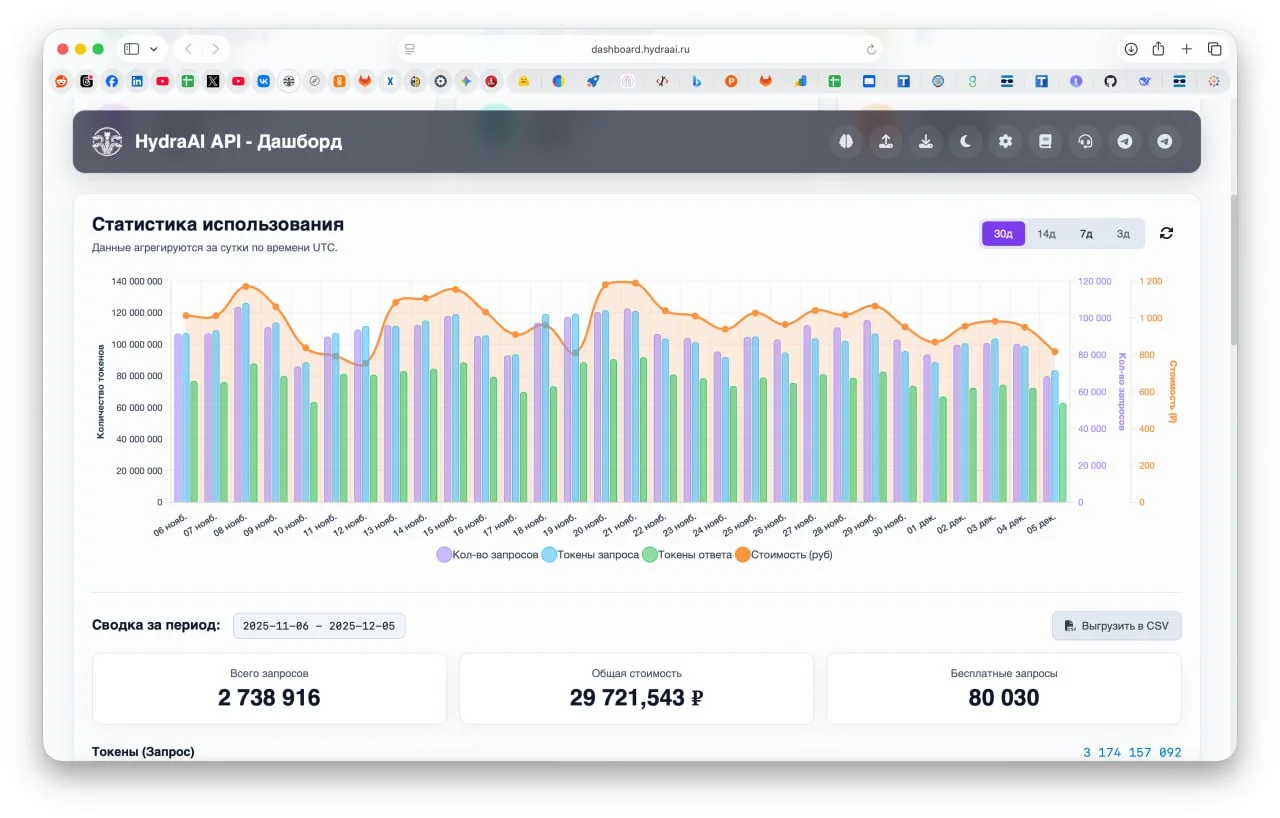Open settings via the gear icon
The width and height of the screenshot is (1280, 818).
[1006, 142]
